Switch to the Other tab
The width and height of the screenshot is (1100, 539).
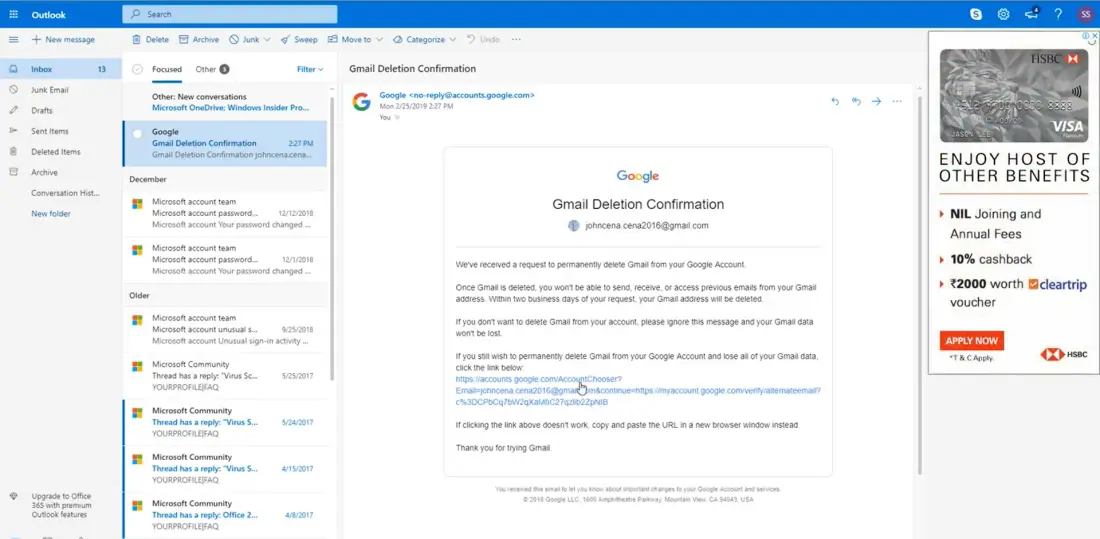point(212,69)
